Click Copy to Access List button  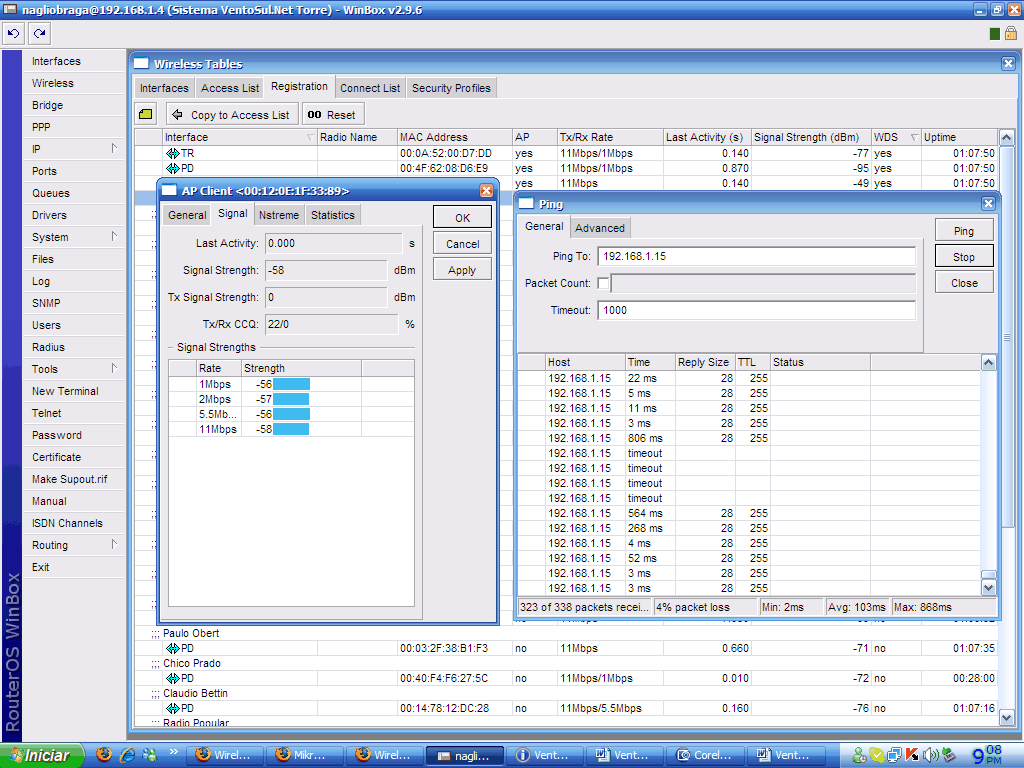pyautogui.click(x=231, y=115)
